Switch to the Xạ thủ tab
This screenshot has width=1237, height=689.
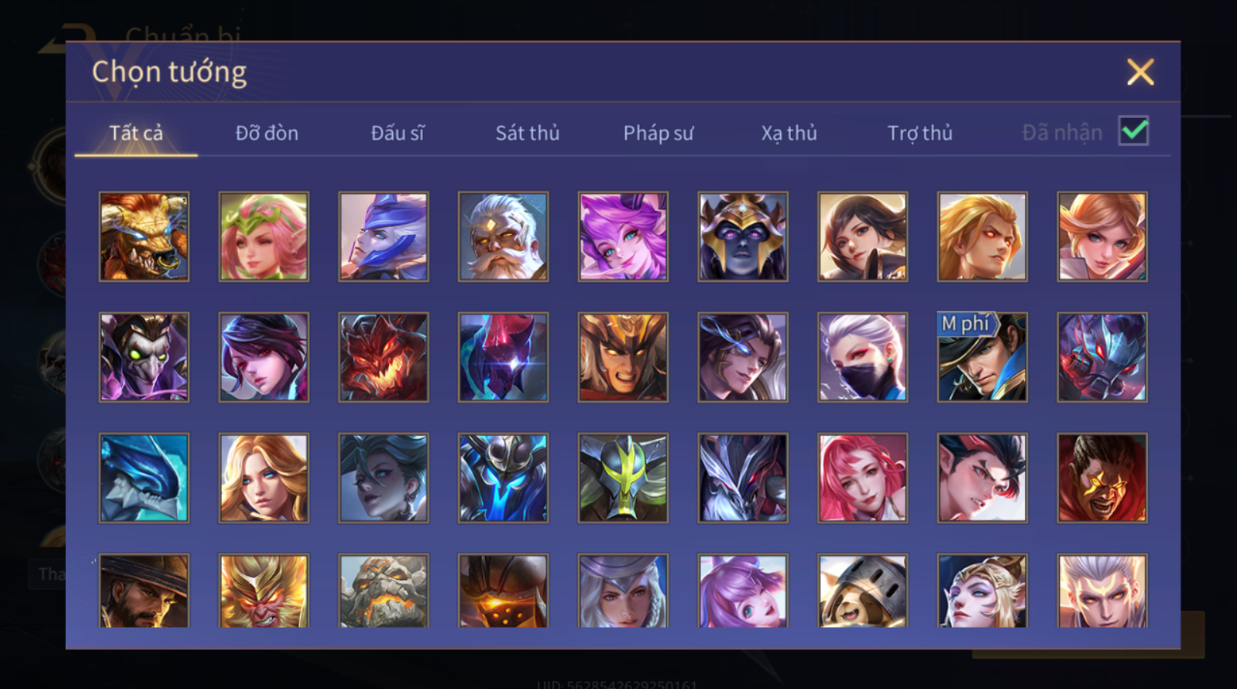tap(789, 133)
